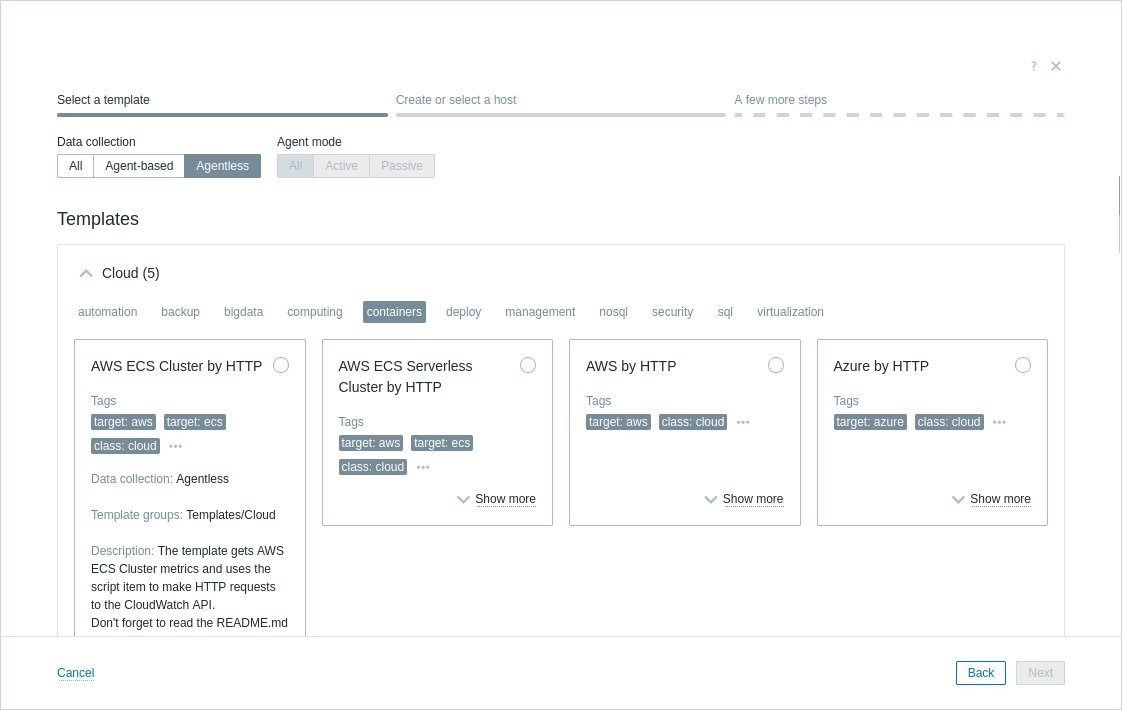Filter templates by bigdata subclass
Viewport: 1122px width, 710px height.
[x=243, y=312]
